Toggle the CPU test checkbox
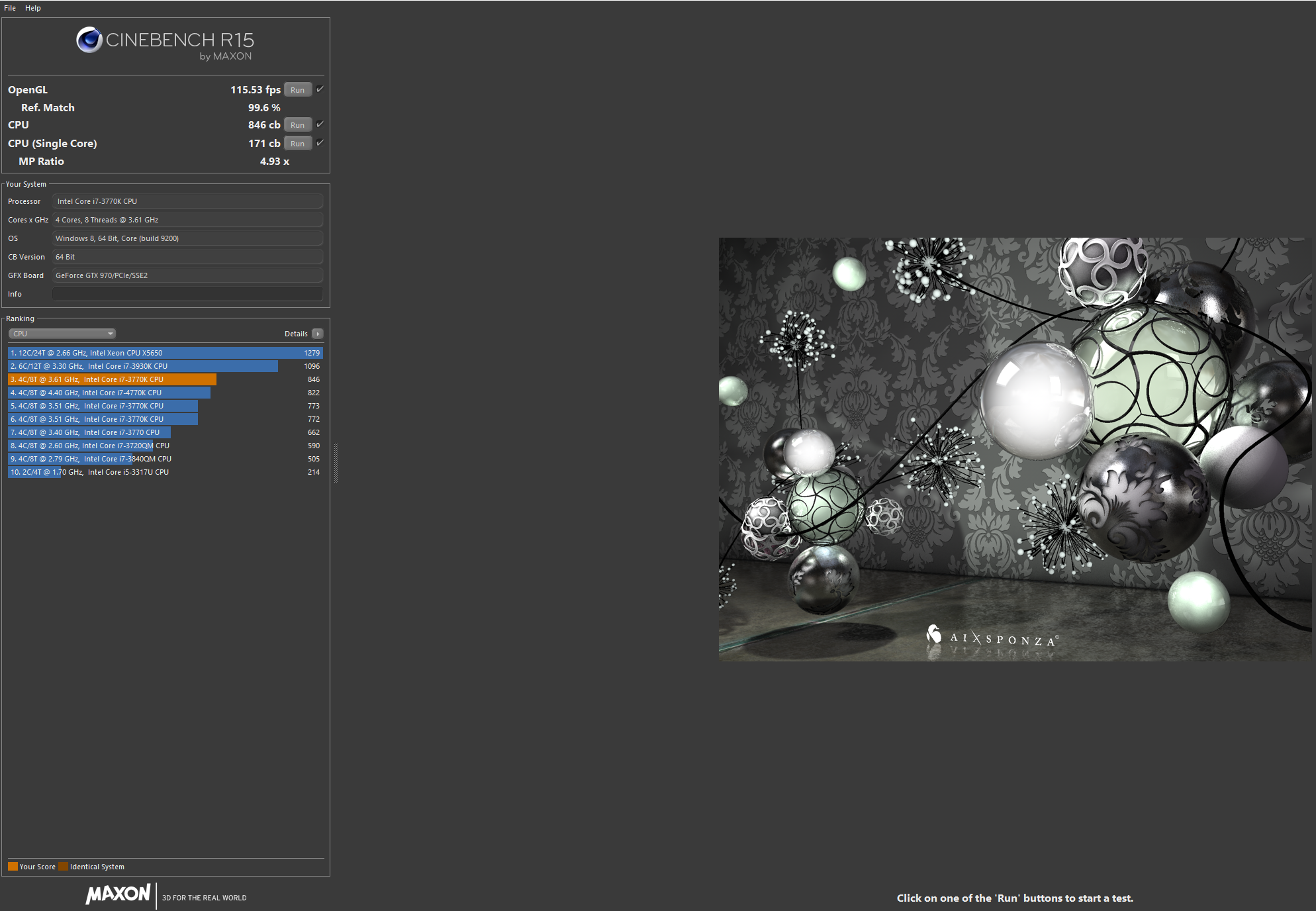 click(x=320, y=124)
